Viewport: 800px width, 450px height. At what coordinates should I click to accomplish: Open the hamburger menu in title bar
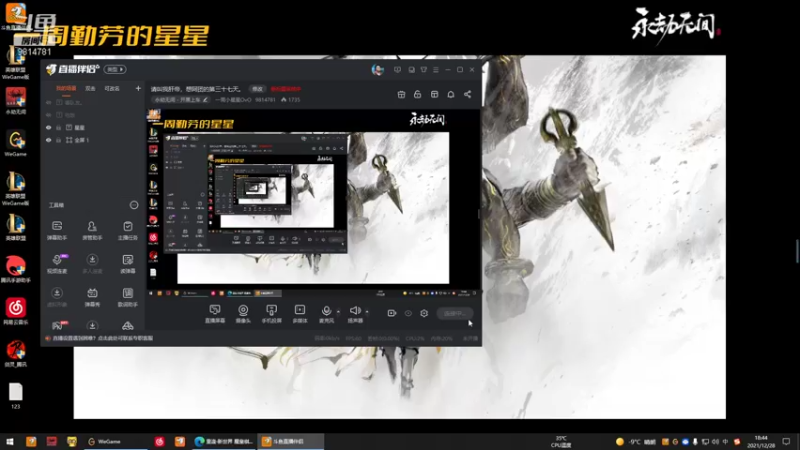pos(436,70)
